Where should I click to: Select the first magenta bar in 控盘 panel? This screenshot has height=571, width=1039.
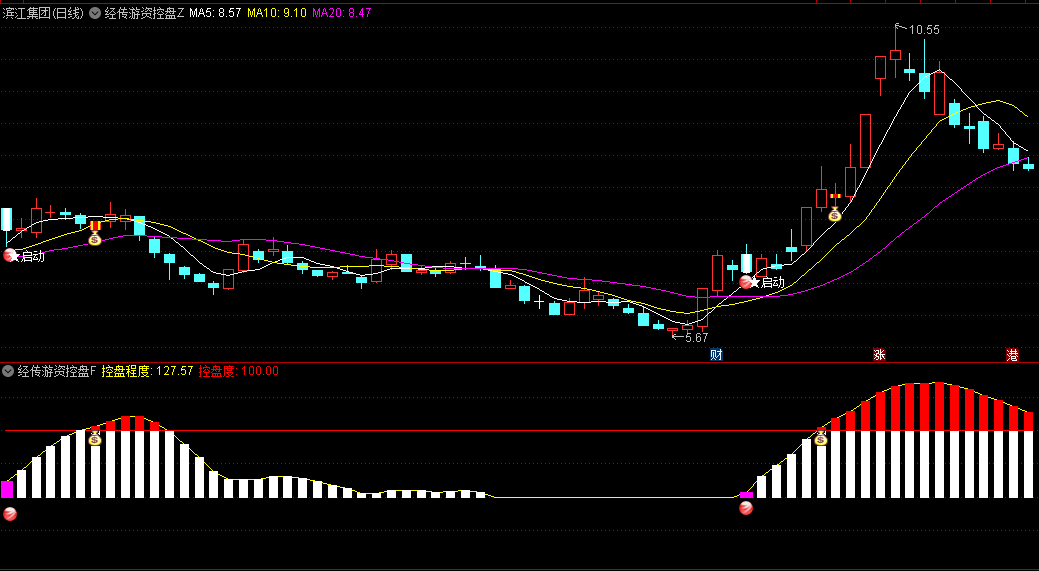click(x=7, y=490)
